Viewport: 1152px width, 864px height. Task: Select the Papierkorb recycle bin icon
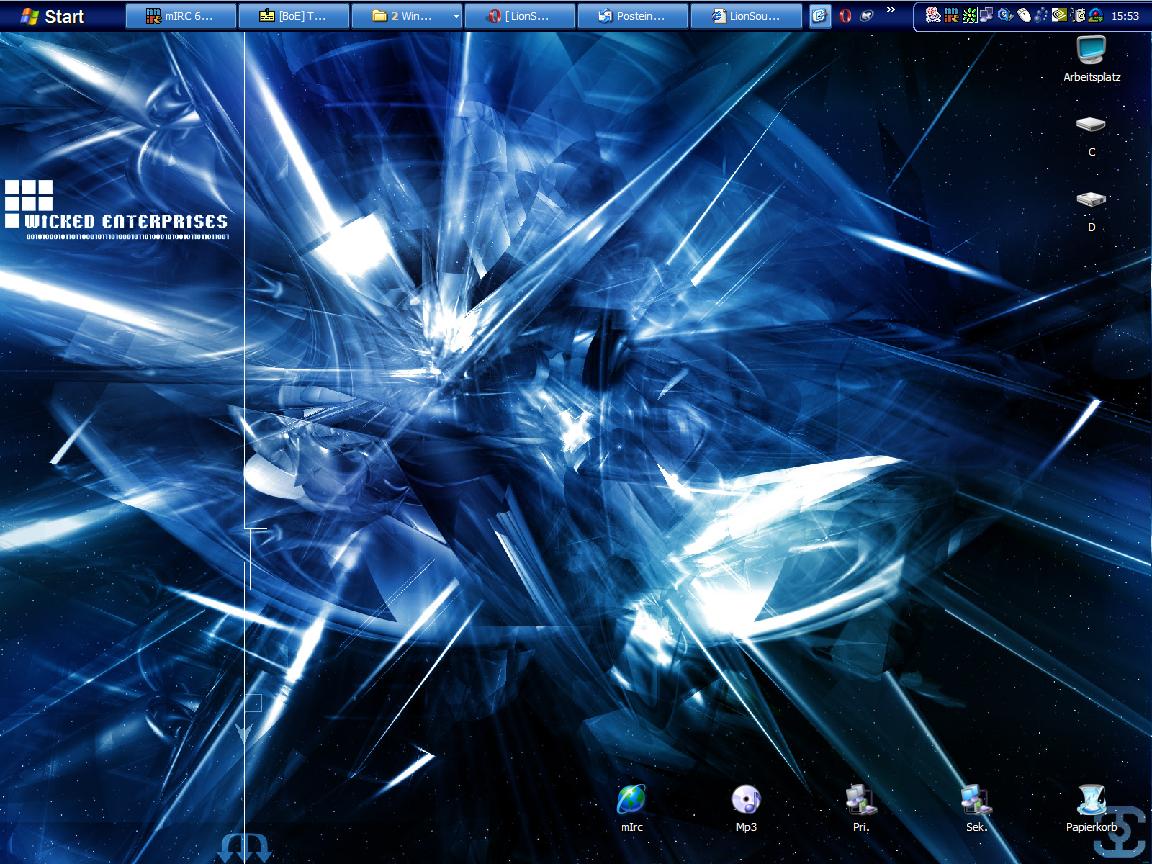pyautogui.click(x=1091, y=800)
